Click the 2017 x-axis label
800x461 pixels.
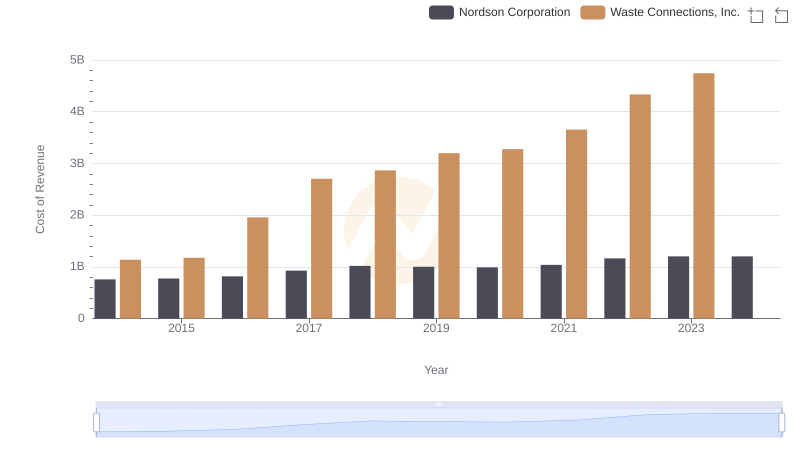pos(309,328)
